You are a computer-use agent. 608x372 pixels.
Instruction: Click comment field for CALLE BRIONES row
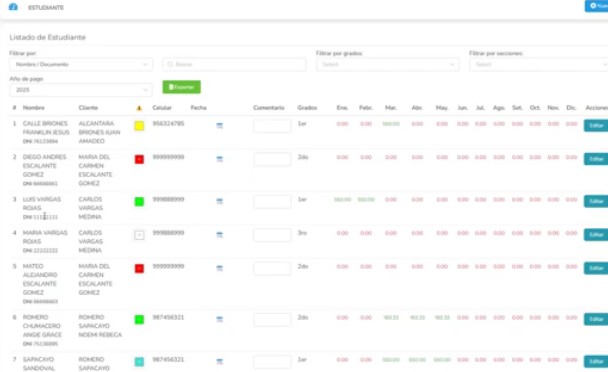click(x=272, y=126)
